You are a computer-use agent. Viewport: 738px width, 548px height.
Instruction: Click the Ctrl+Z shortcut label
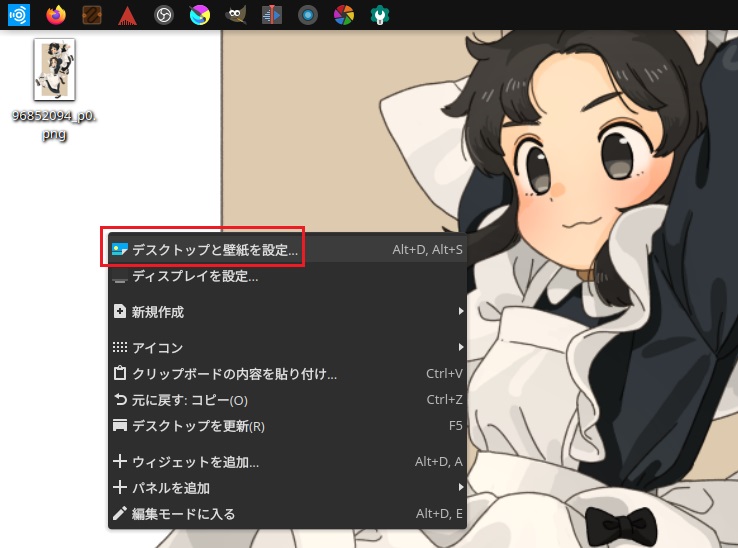pyautogui.click(x=444, y=400)
